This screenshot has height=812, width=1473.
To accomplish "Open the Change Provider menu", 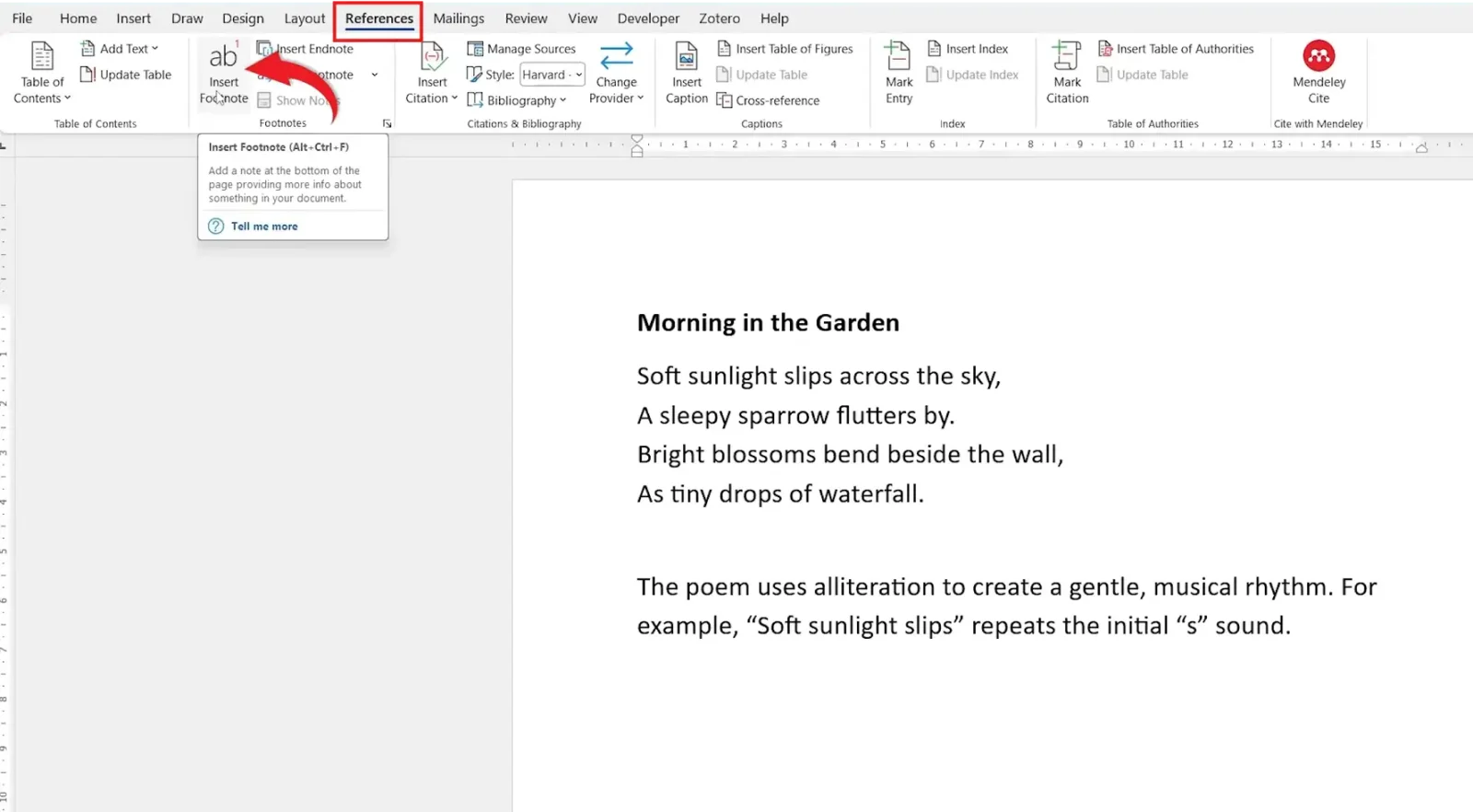I will (616, 73).
